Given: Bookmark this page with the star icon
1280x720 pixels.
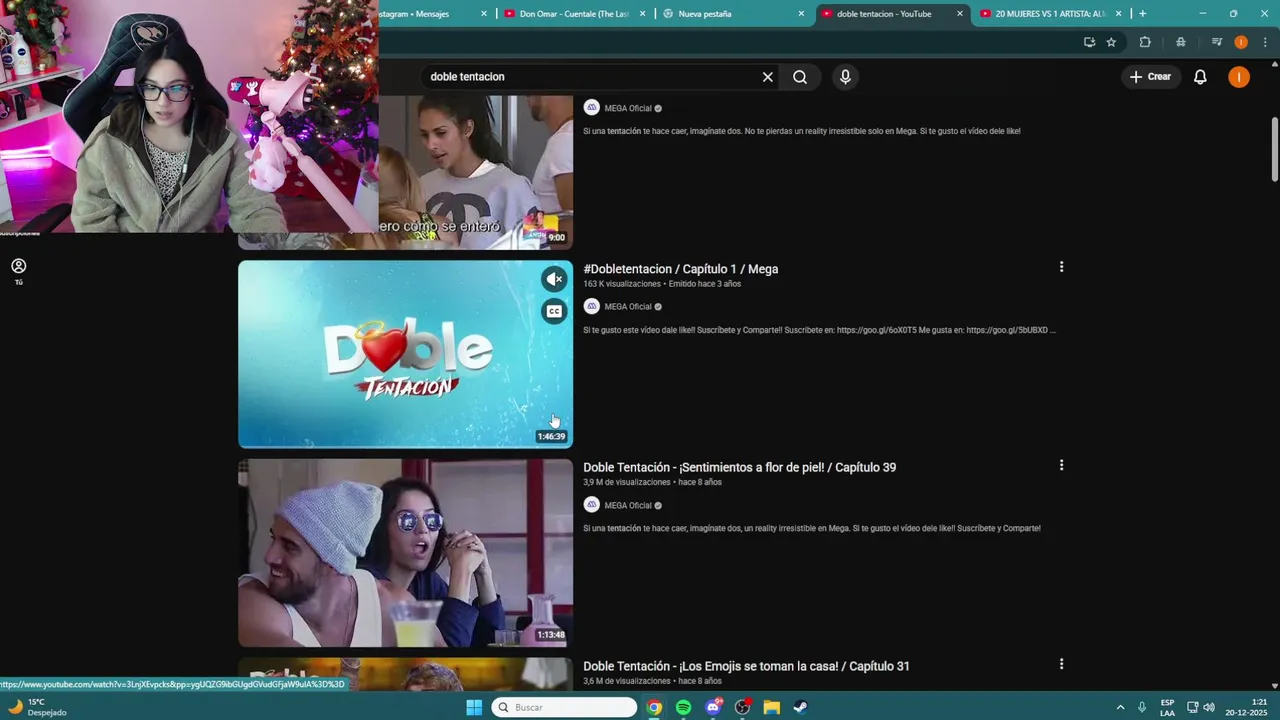Looking at the screenshot, I should (x=1111, y=42).
